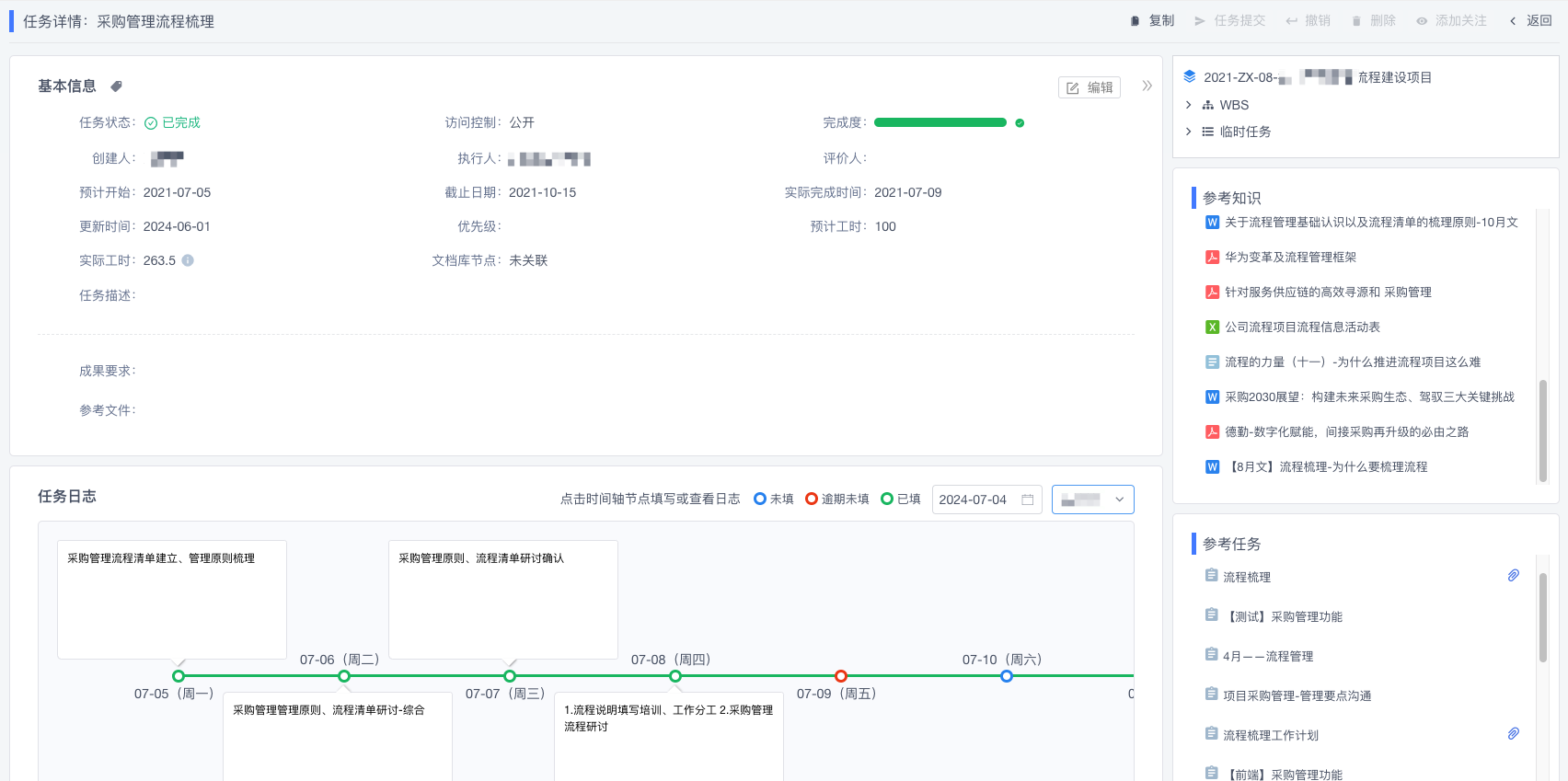Open the user dropdown in 任务日志
Viewport: 1568px width, 781px height.
(1092, 500)
